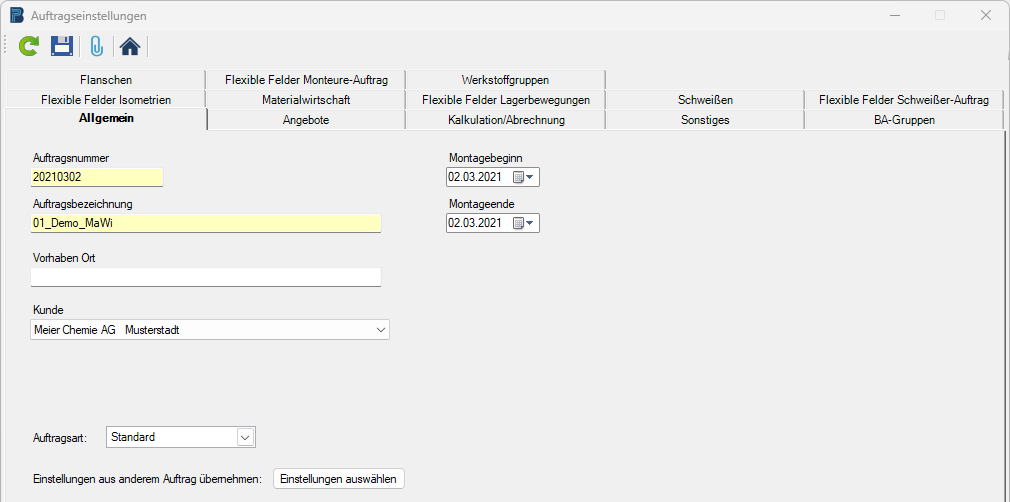
Task: Go home via the house icon
Action: tap(129, 45)
